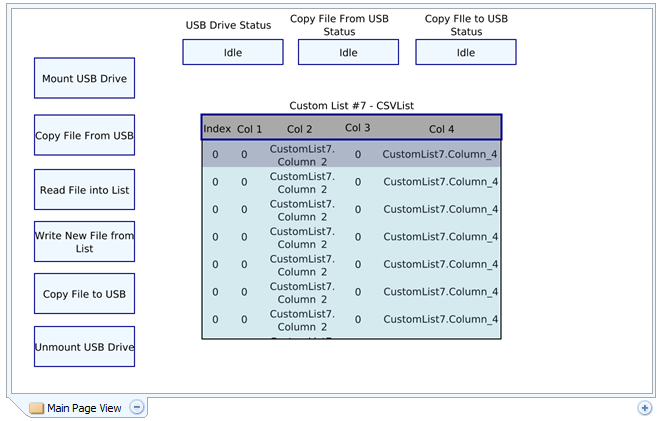Select the highlighted first row's Column_4 cell

[x=440, y=155]
